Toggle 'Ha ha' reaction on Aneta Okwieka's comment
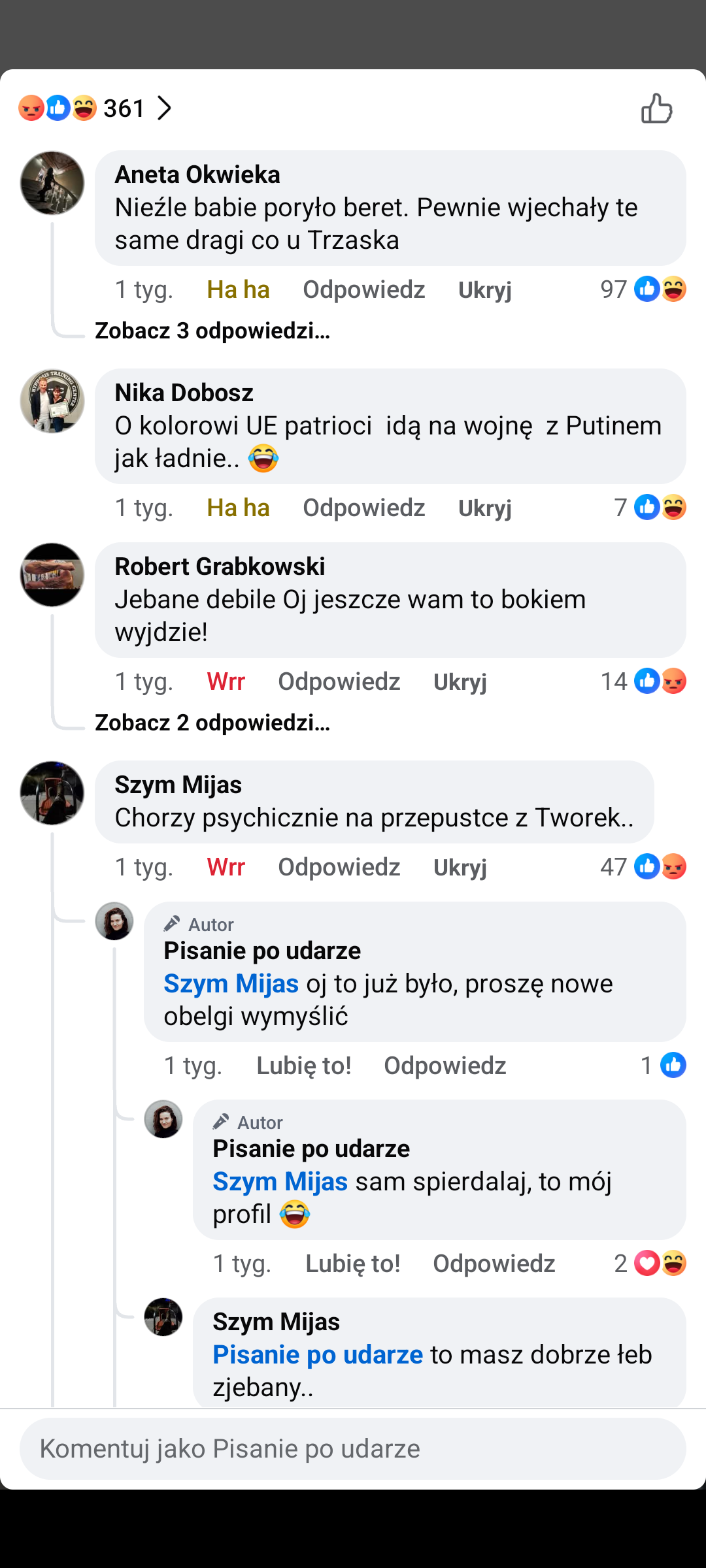Viewport: 706px width, 1568px height. tap(238, 289)
